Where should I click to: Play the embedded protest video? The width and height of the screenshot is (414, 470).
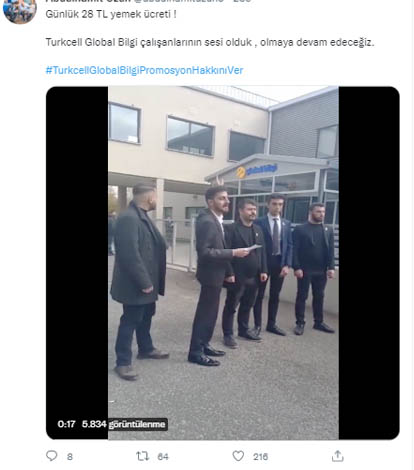[x=223, y=263]
